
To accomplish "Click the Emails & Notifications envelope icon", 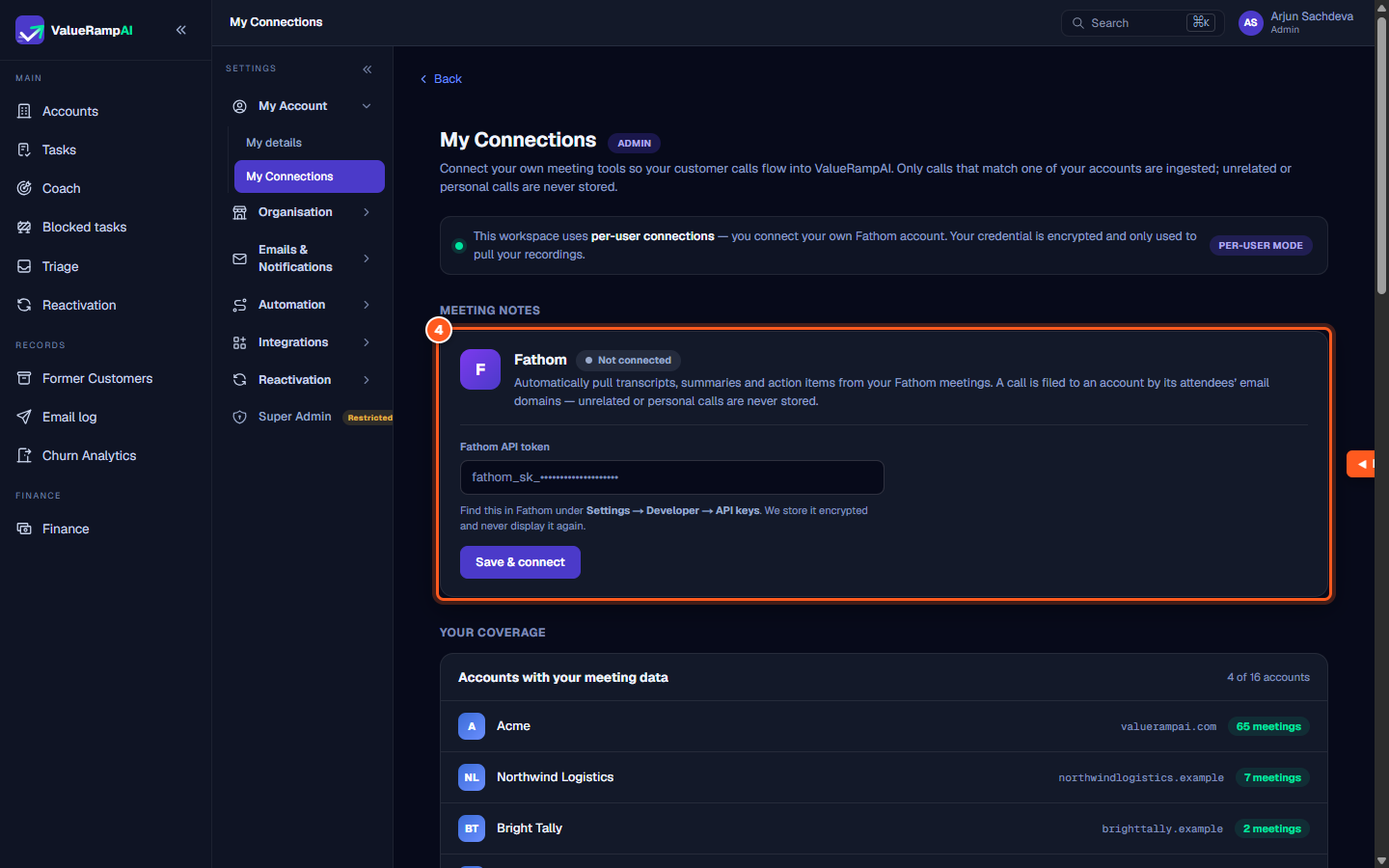I will tap(240, 258).
